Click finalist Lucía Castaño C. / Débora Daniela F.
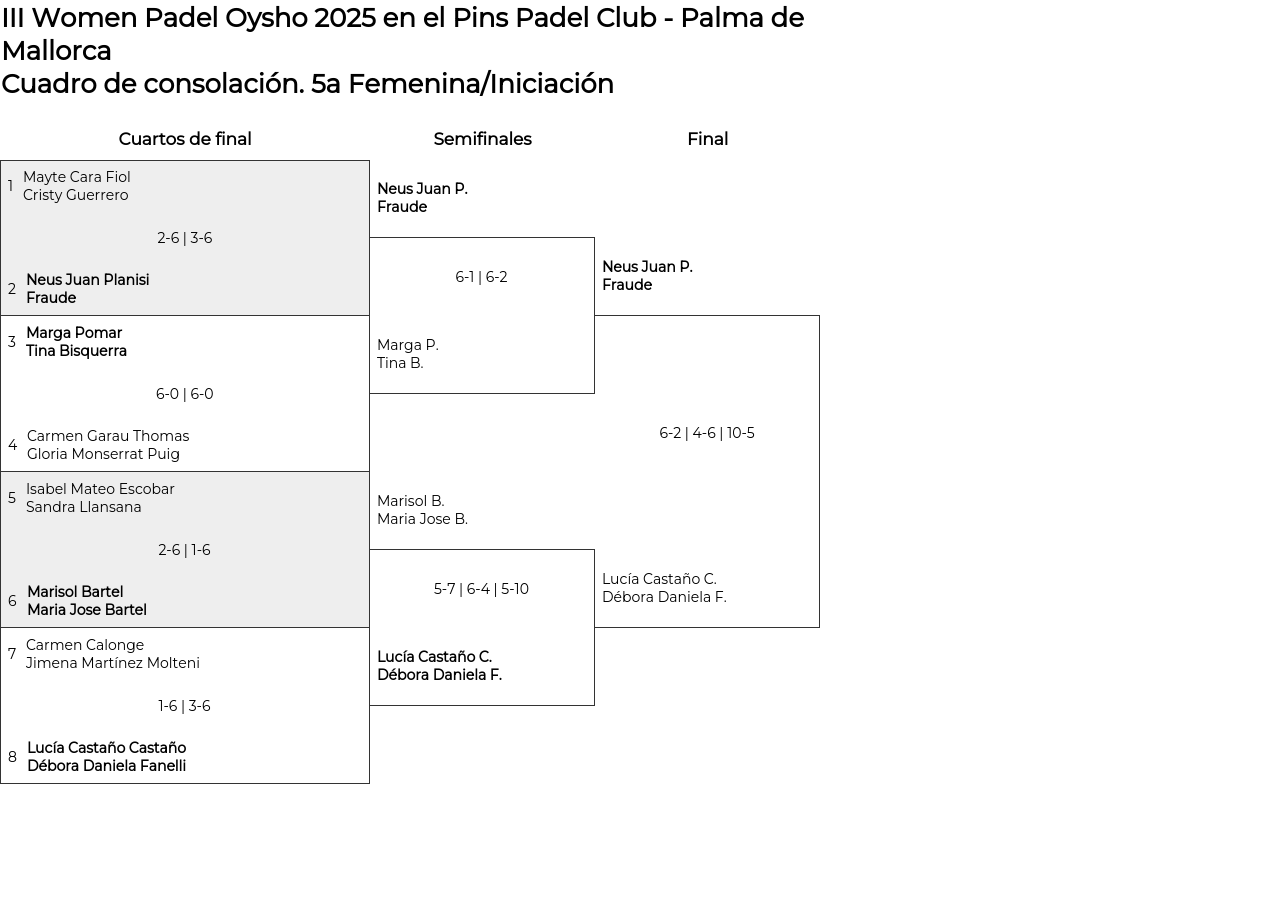 pyautogui.click(x=664, y=588)
